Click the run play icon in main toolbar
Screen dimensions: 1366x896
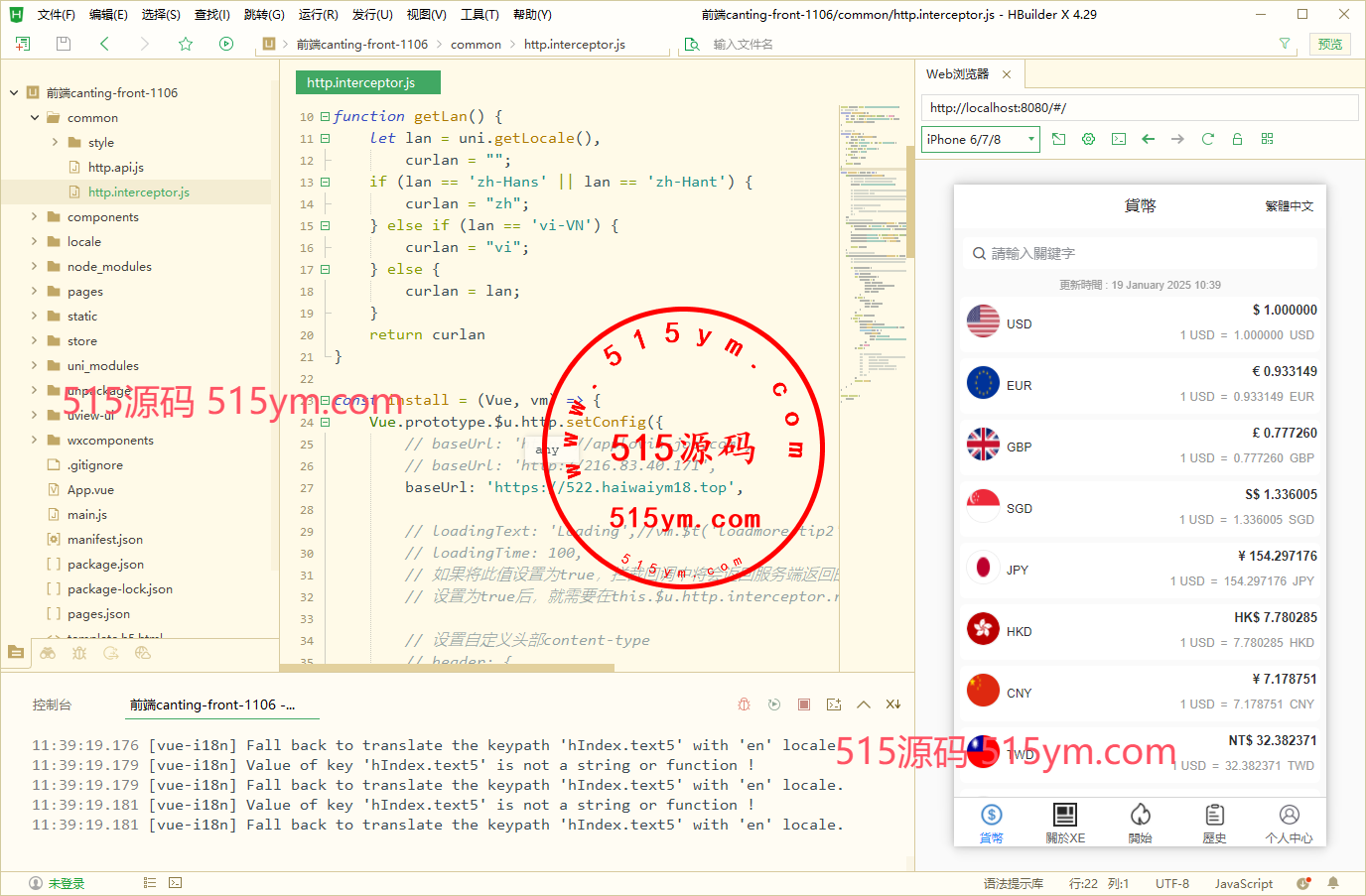click(226, 44)
